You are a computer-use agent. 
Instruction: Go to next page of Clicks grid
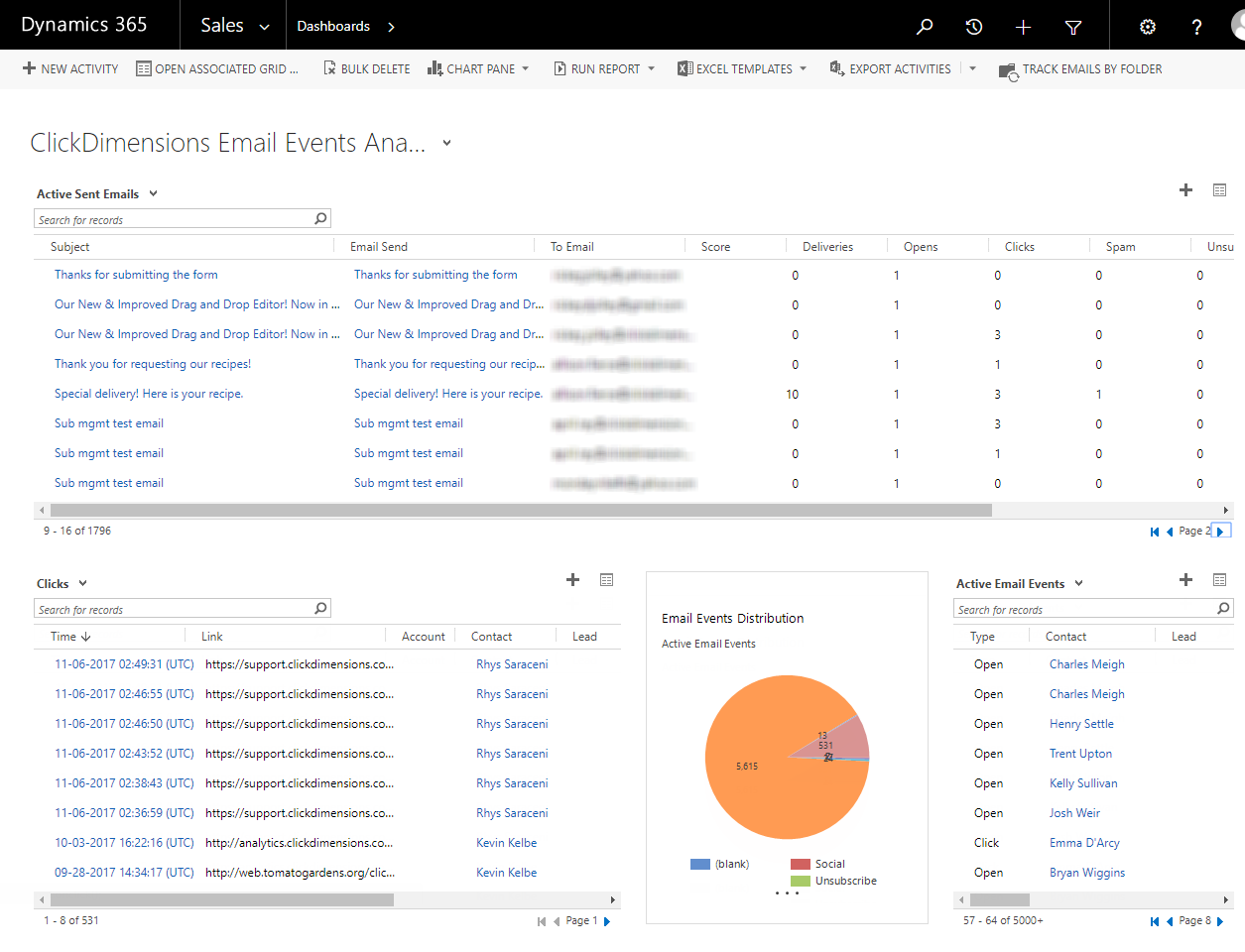click(x=607, y=921)
